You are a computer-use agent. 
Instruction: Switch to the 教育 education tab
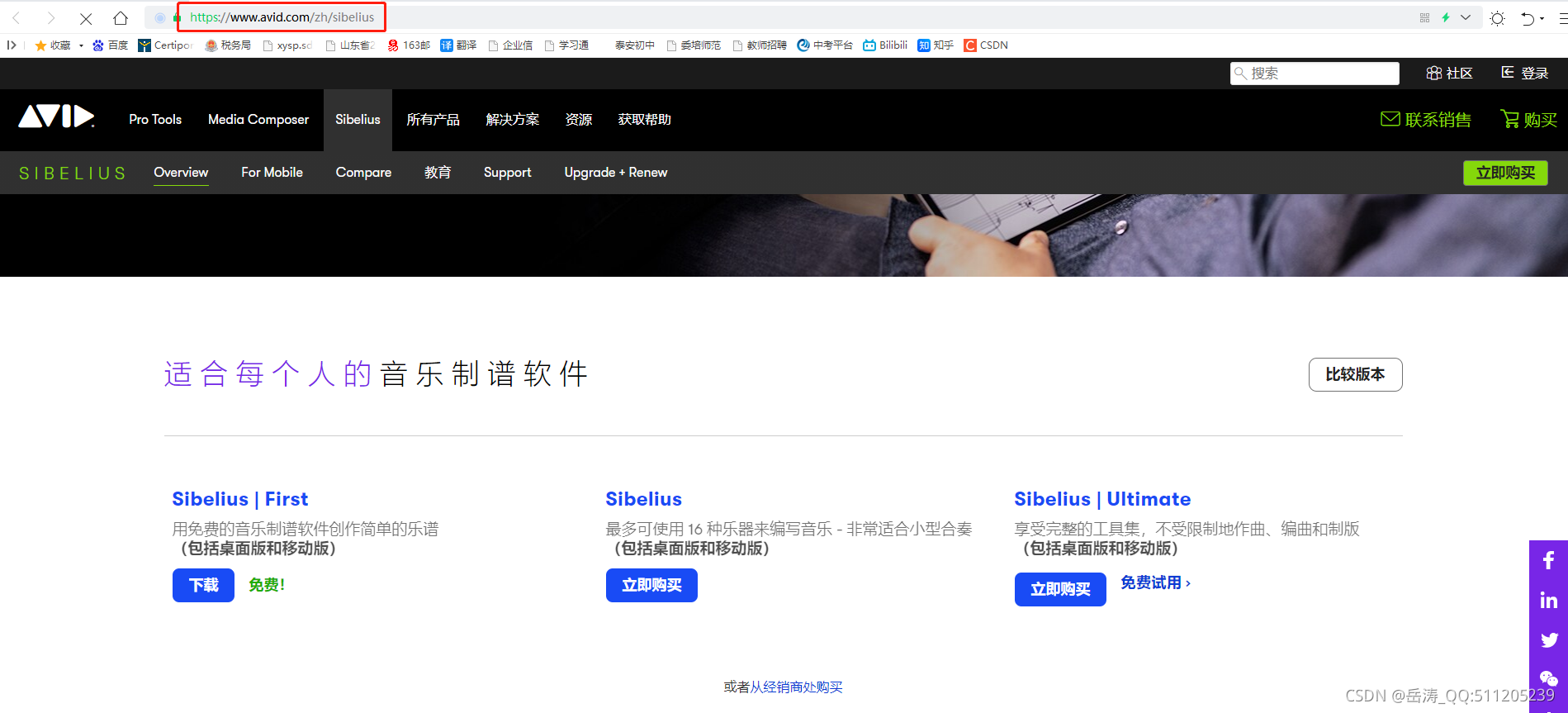pos(438,173)
